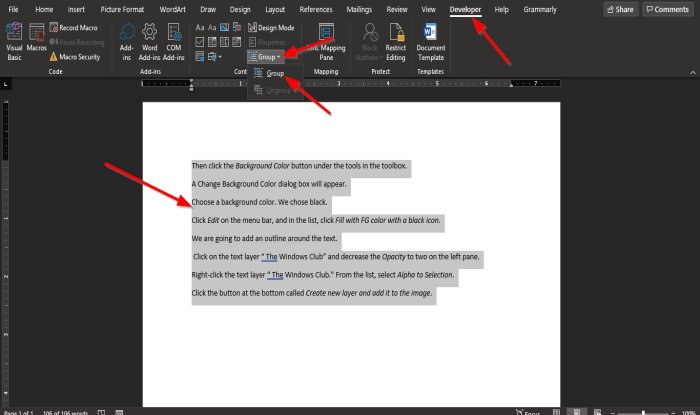This screenshot has width=700, height=415.
Task: Click the Macros icon
Action: pos(38,45)
